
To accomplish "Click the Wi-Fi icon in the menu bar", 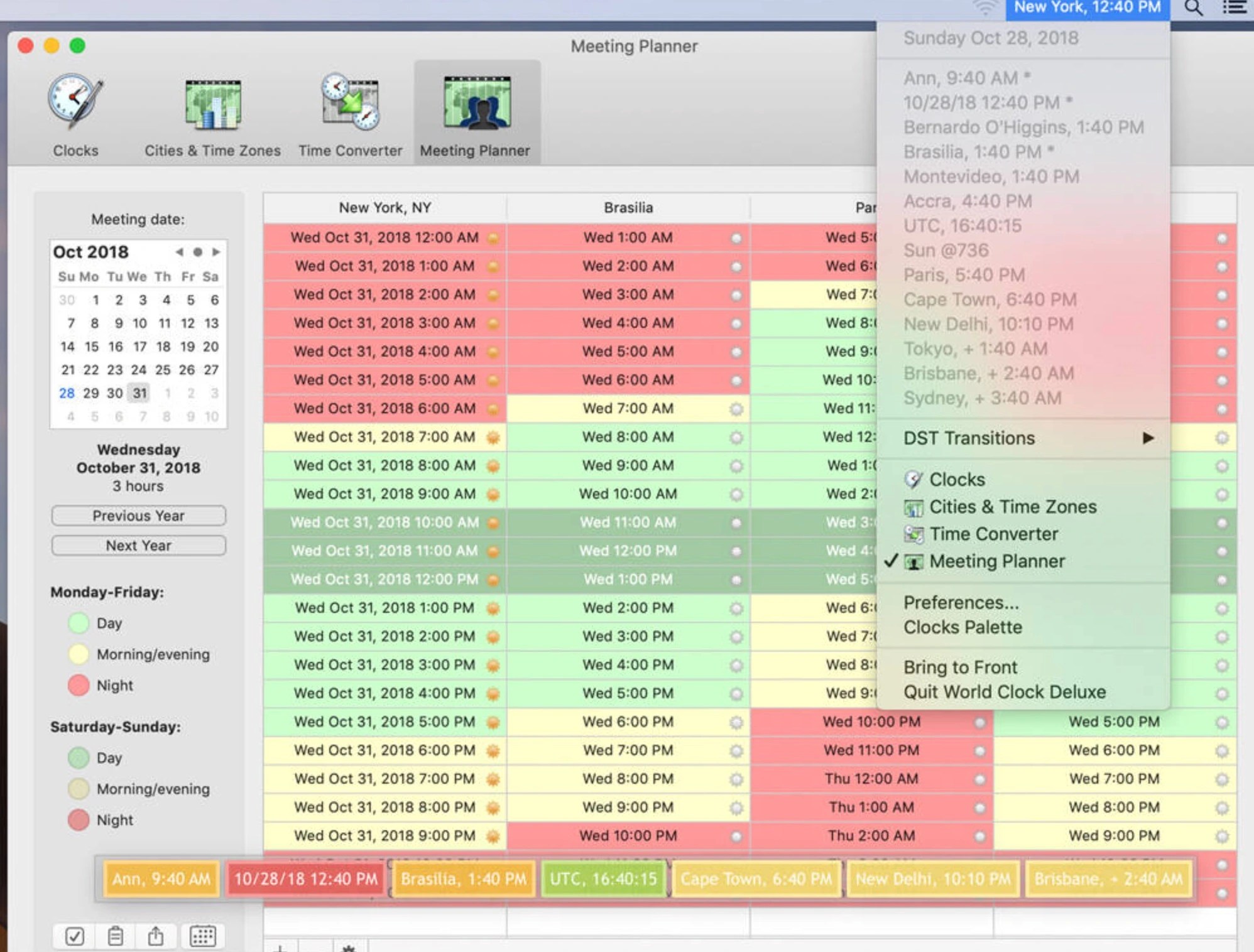I will (983, 8).
